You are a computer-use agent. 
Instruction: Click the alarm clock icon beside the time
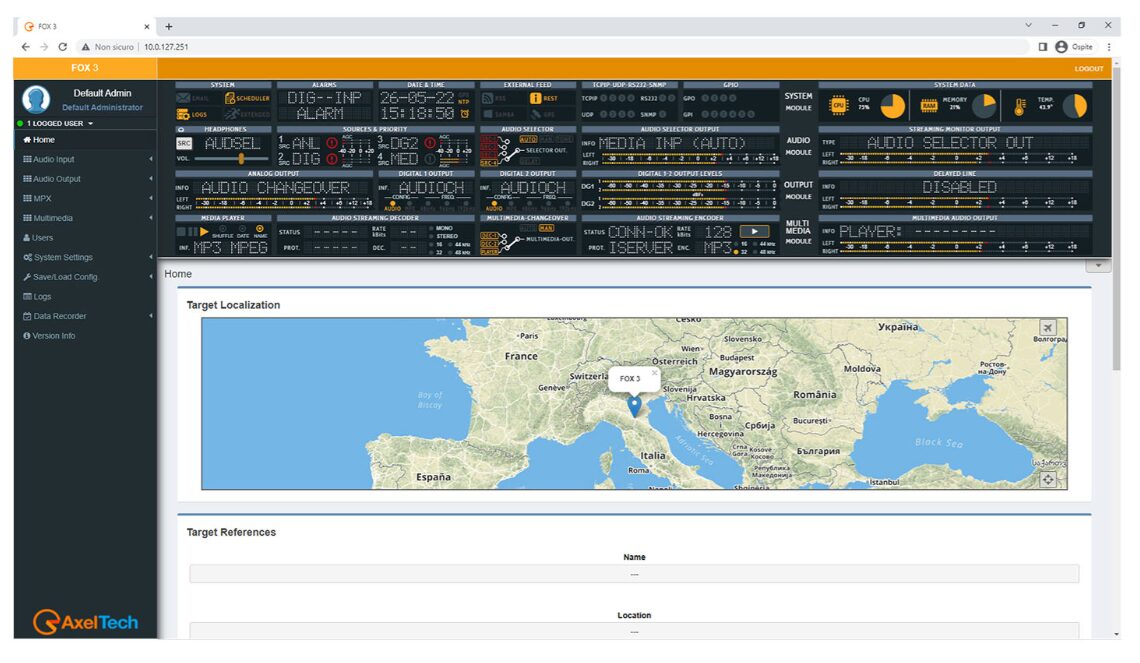pyautogui.click(x=465, y=114)
